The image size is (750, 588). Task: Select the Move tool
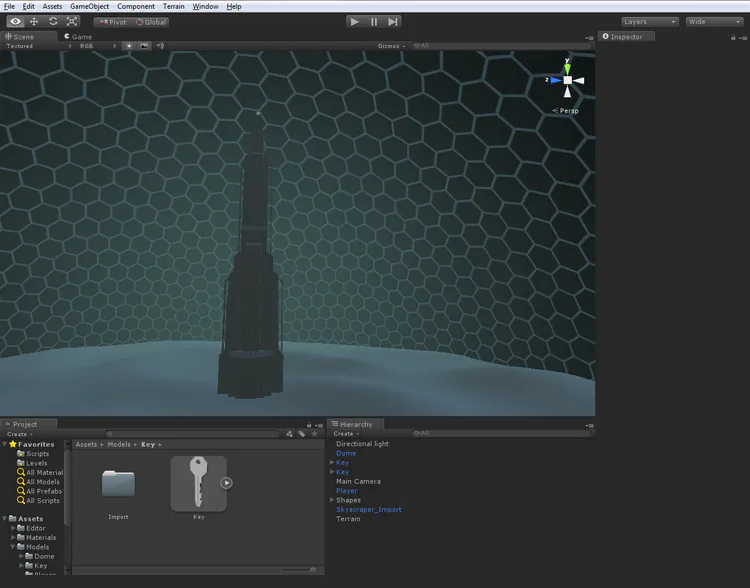click(34, 21)
